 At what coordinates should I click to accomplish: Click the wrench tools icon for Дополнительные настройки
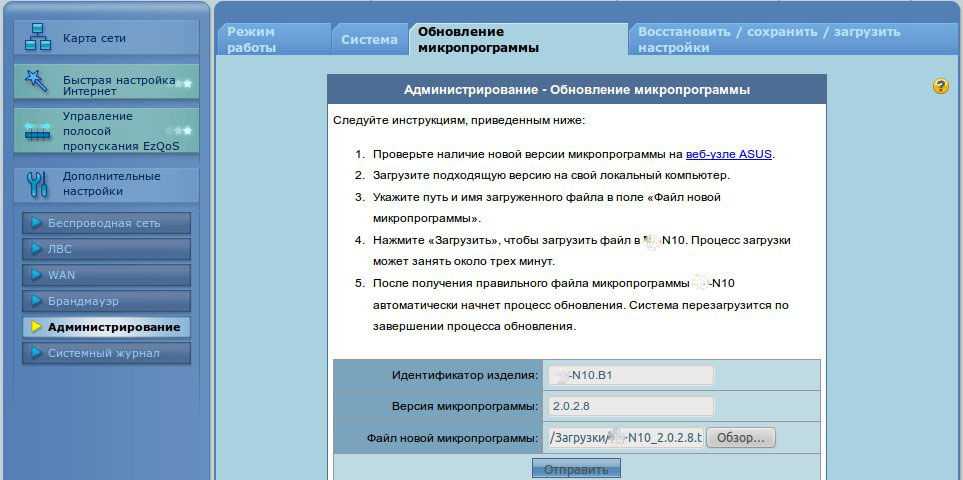37,184
